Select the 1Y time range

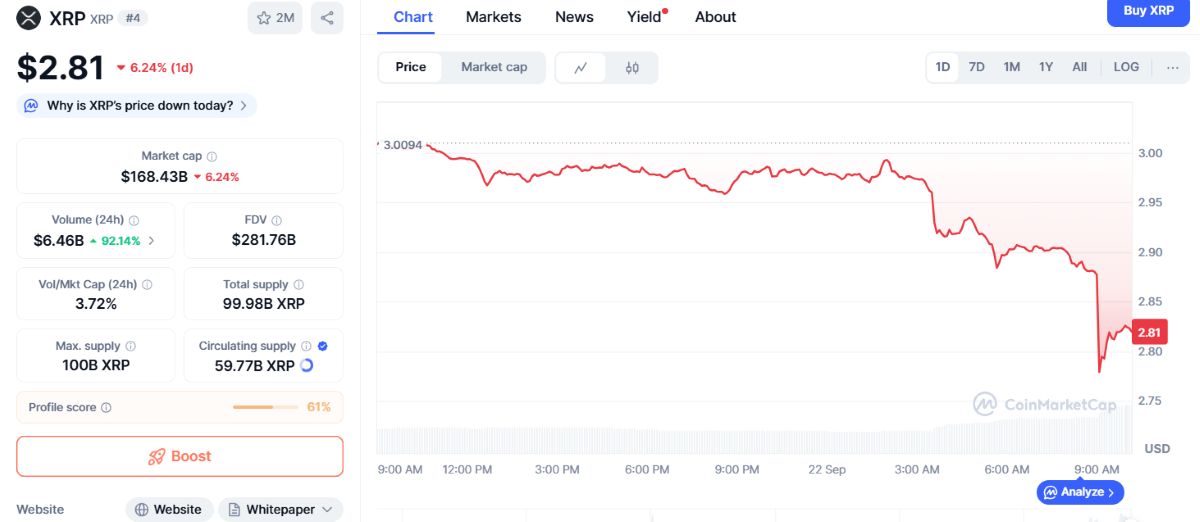tap(1046, 67)
